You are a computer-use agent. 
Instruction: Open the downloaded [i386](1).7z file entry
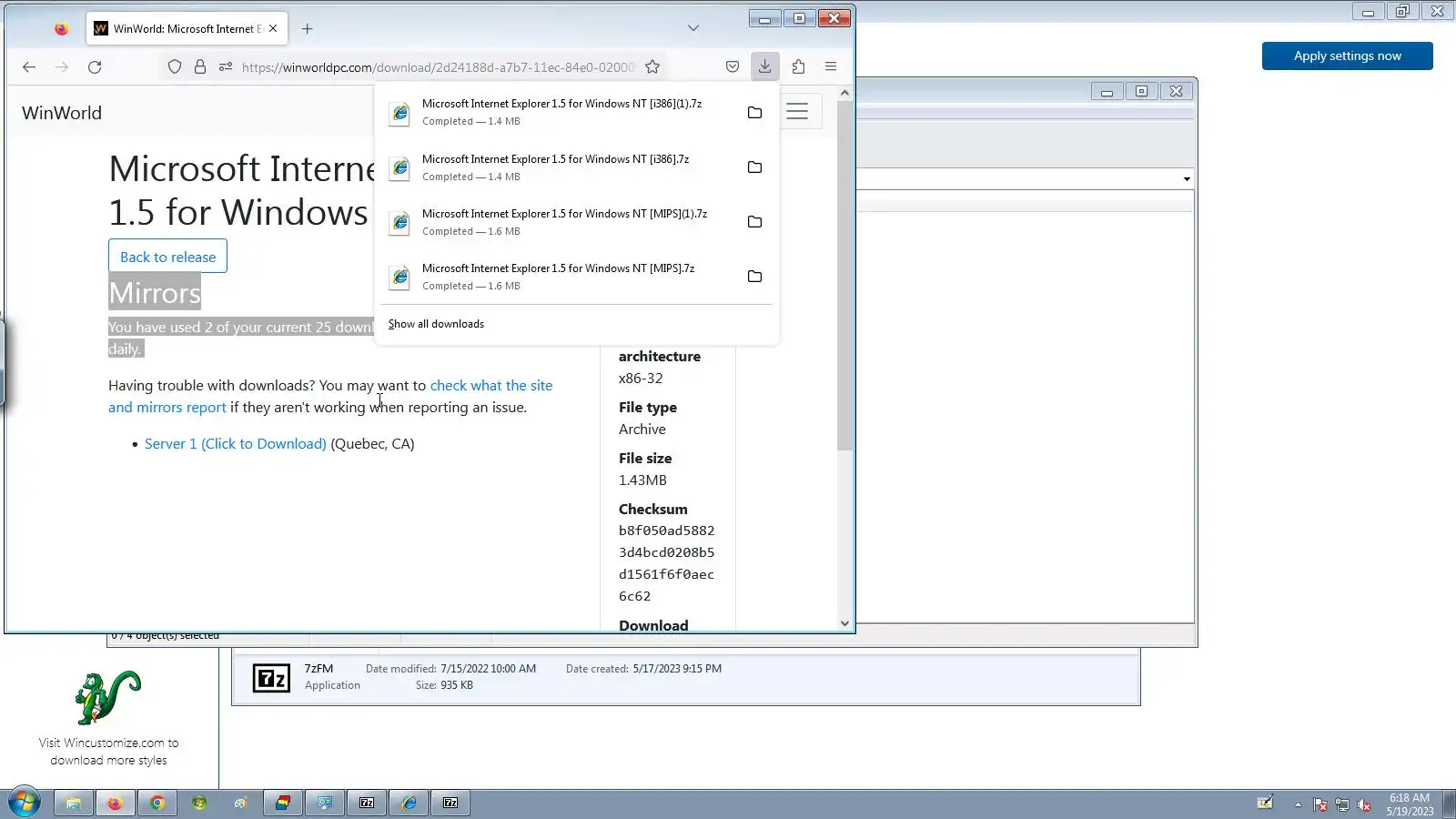560,112
